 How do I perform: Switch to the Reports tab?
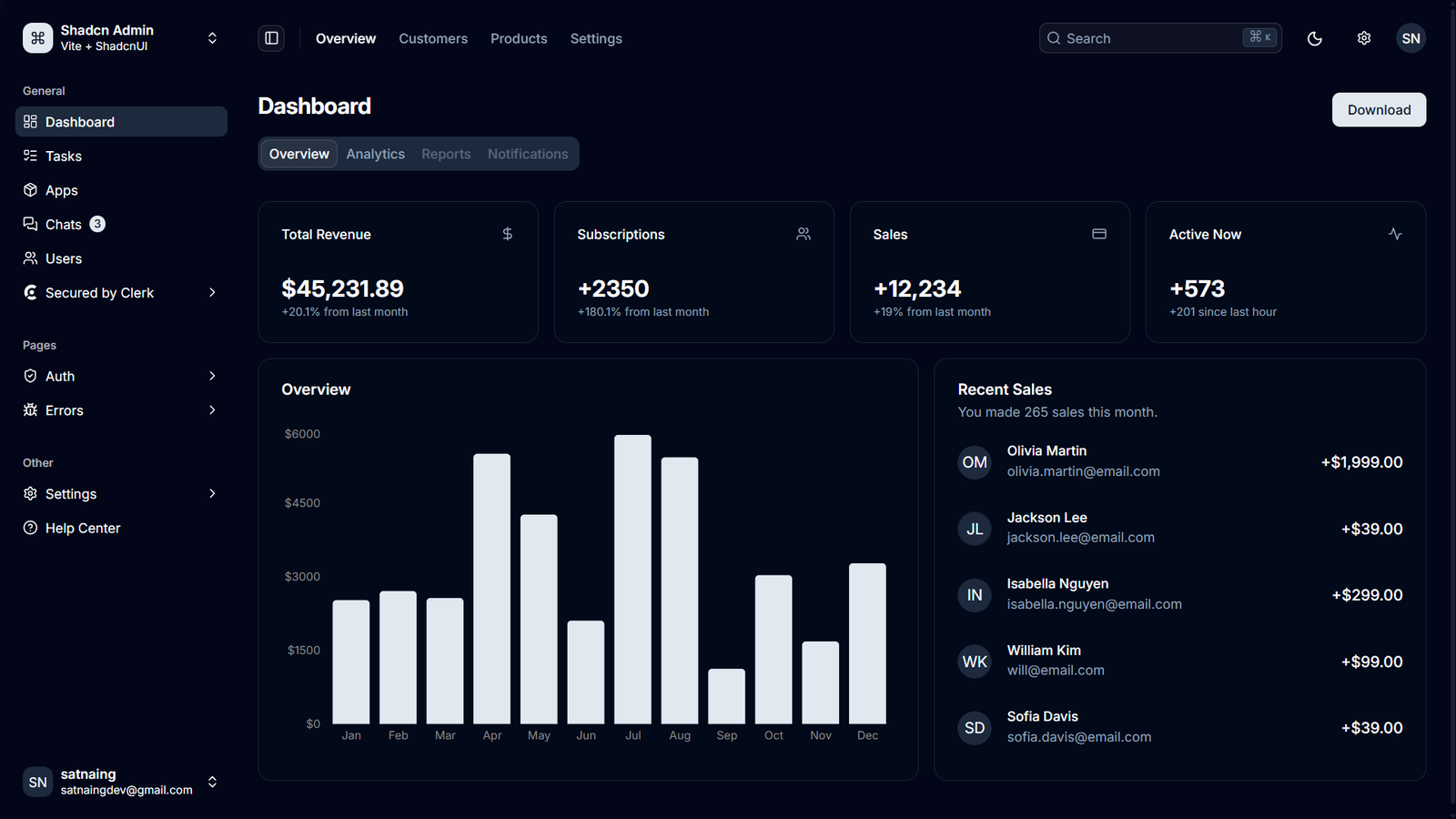coord(446,154)
